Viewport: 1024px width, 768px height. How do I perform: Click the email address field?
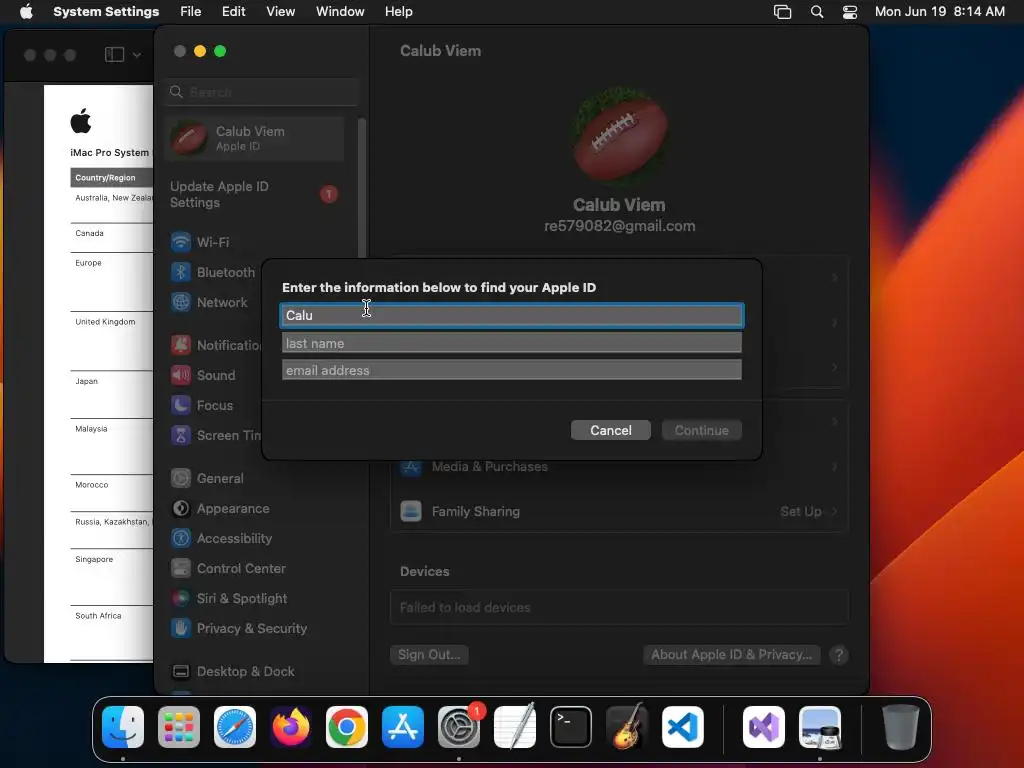[x=511, y=370]
